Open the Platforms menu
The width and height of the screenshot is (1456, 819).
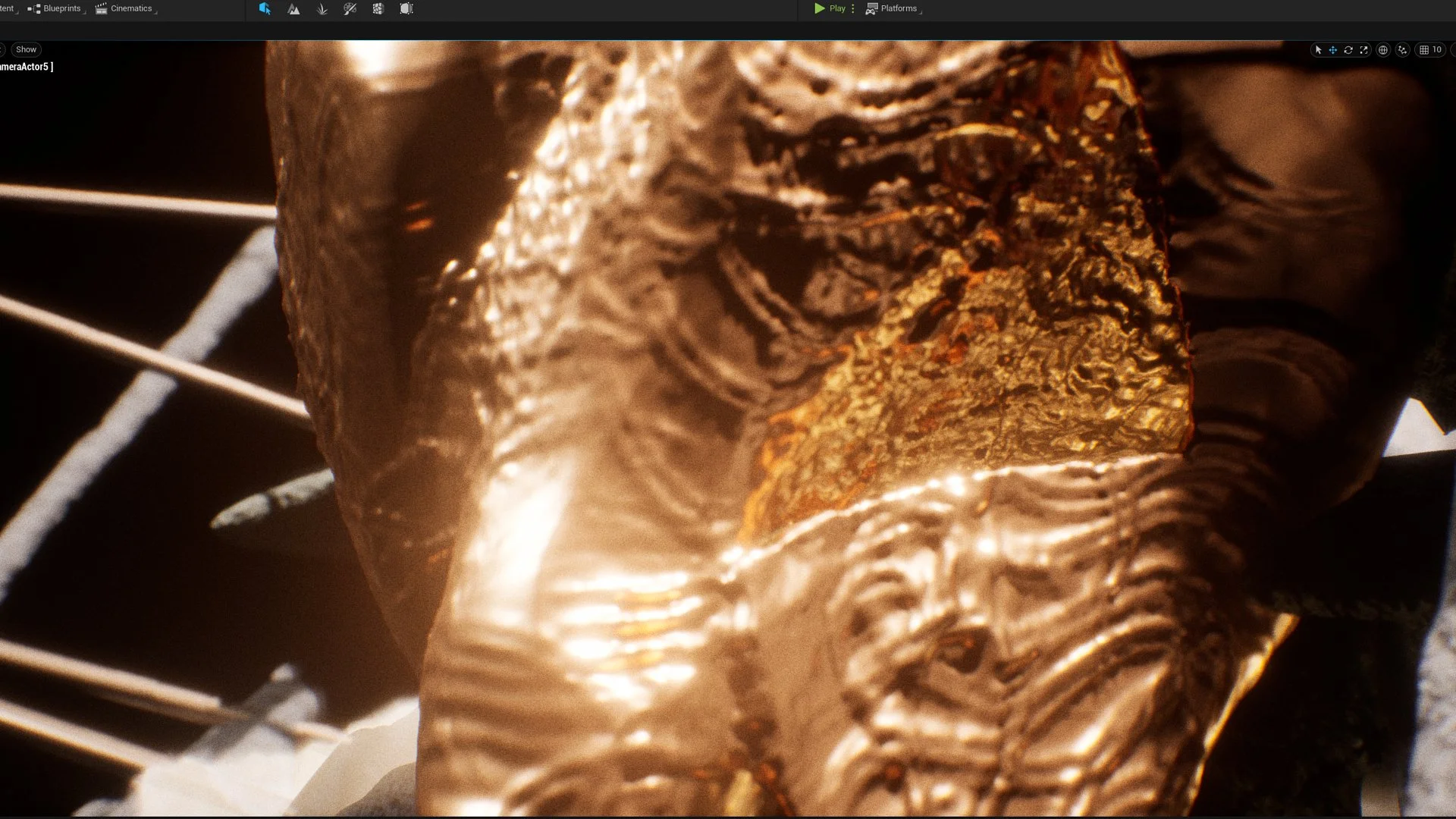893,9
